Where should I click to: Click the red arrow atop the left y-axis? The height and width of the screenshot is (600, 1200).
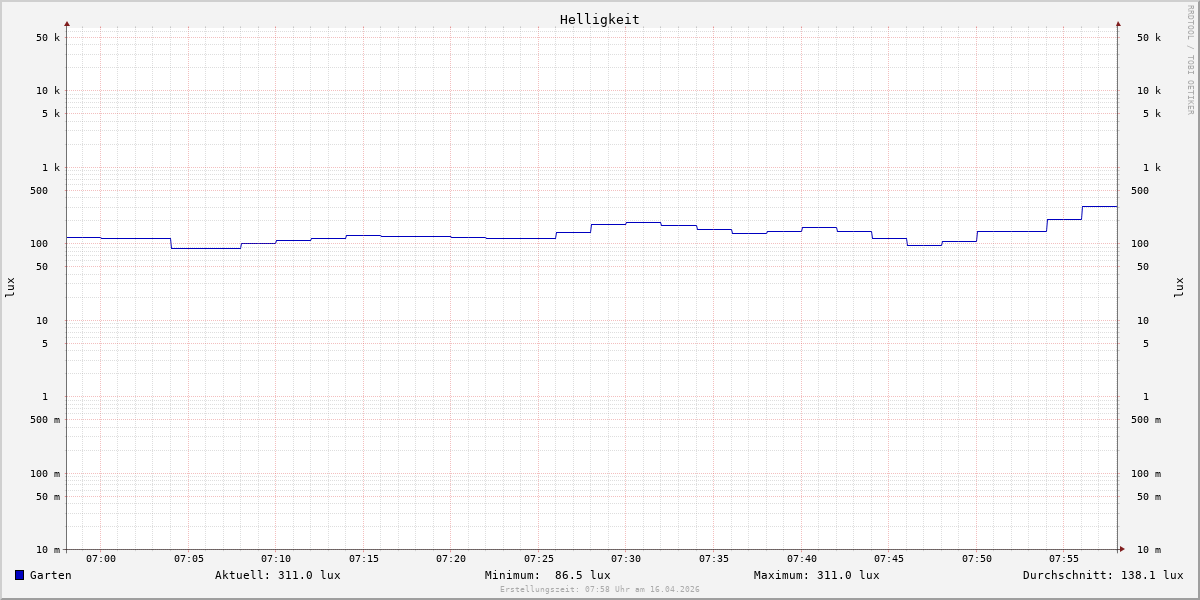(67, 23)
